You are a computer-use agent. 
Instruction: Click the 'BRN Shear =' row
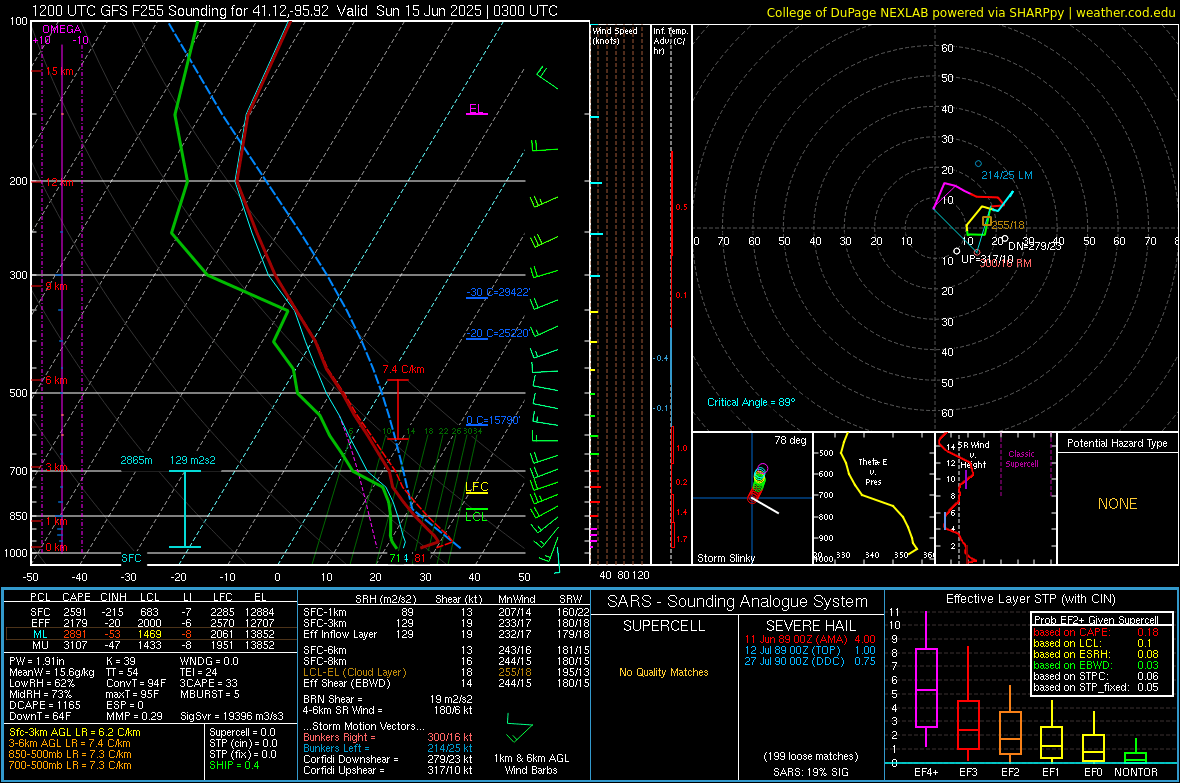click(x=388, y=699)
